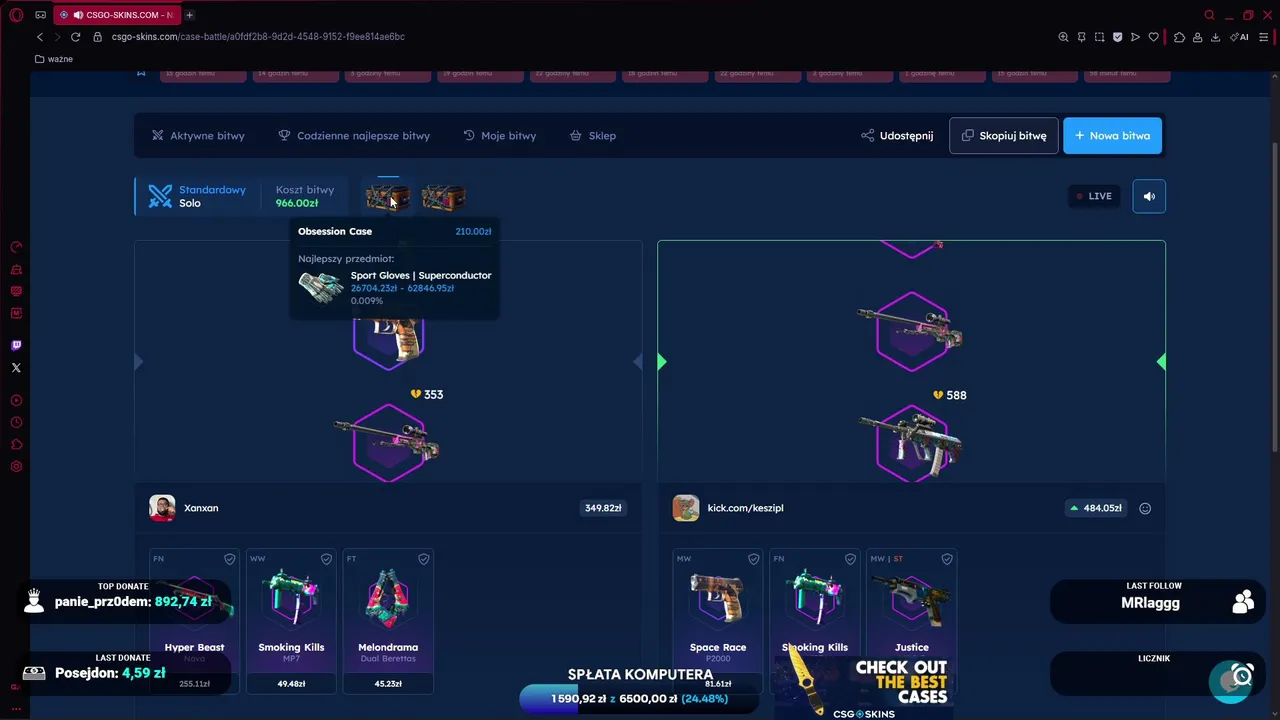This screenshot has width=1280, height=720.
Task: Take a snapshot with capture tool
Action: [x=1099, y=37]
